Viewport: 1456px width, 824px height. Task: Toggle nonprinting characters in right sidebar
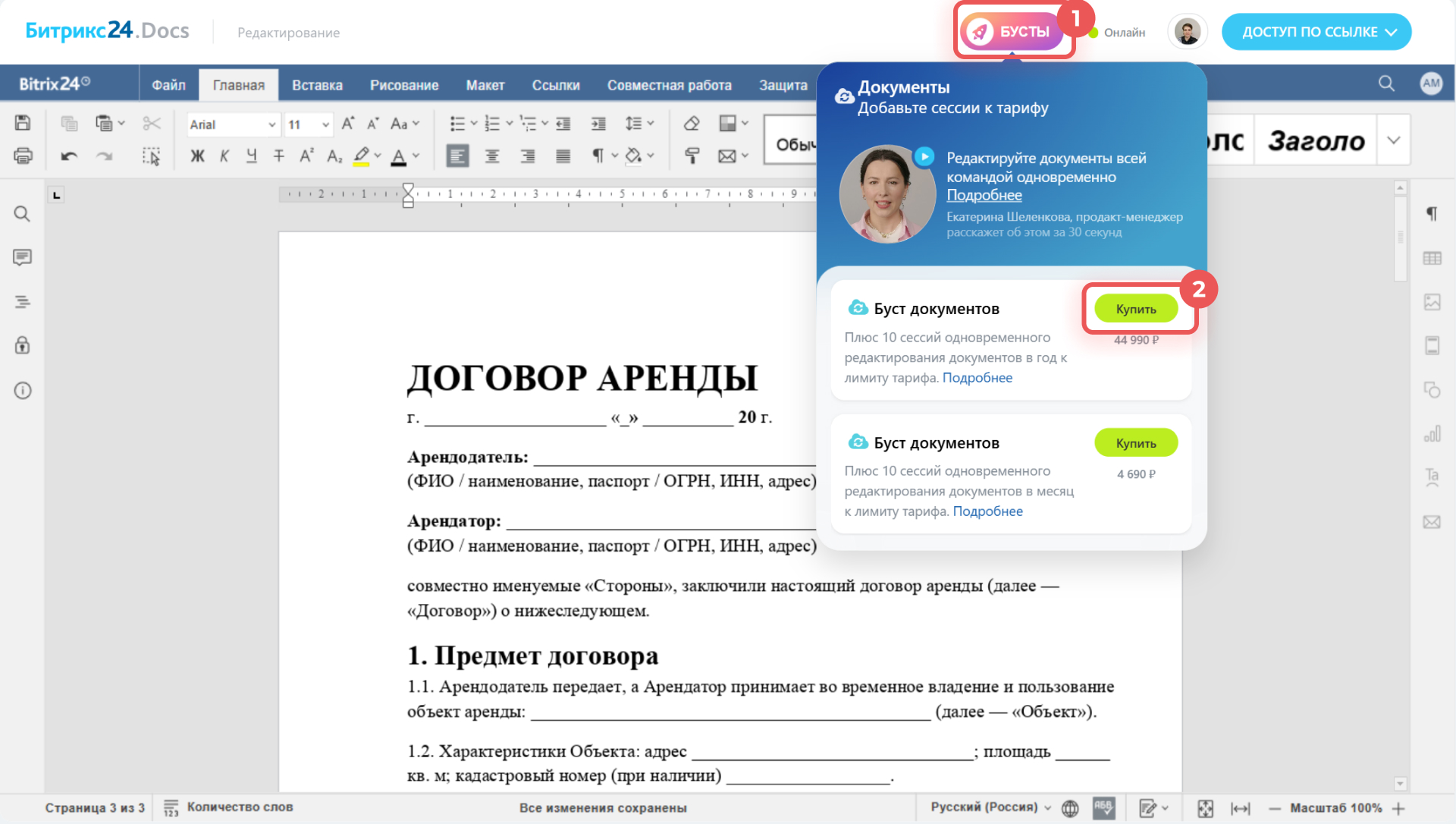pyautogui.click(x=1432, y=214)
